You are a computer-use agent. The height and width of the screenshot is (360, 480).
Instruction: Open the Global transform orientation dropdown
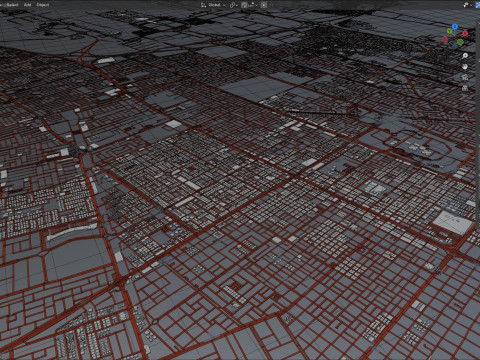coord(217,5)
